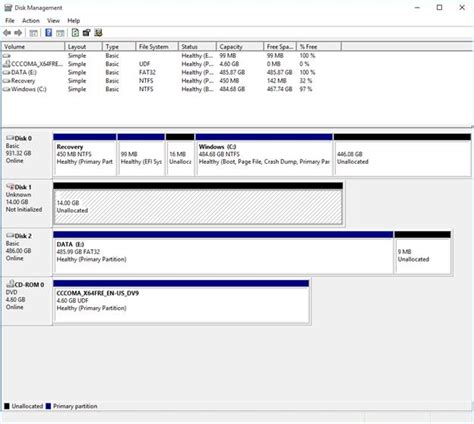The width and height of the screenshot is (474, 424).
Task: Open the Action menu
Action: coord(31,21)
